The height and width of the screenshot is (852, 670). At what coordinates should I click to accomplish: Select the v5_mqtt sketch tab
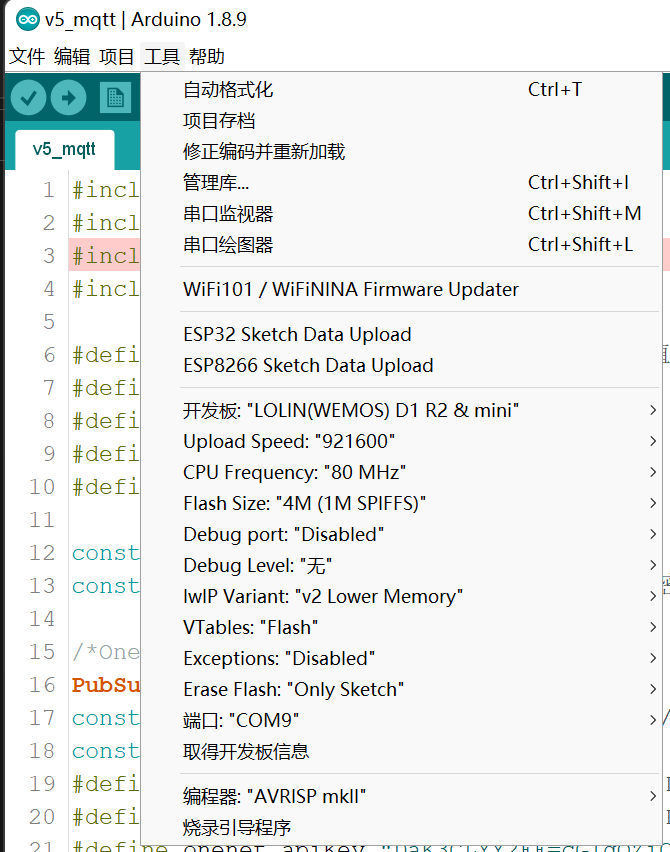[64, 149]
